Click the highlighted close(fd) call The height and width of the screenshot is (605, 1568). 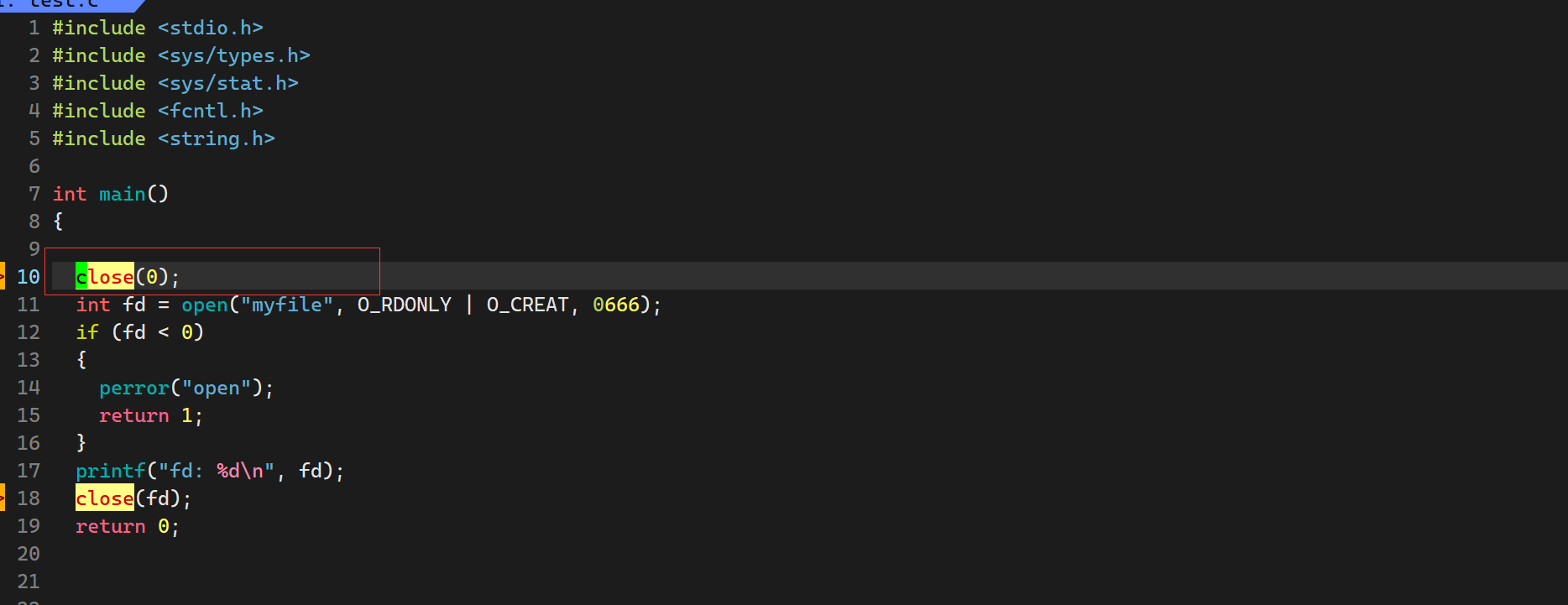click(106, 498)
